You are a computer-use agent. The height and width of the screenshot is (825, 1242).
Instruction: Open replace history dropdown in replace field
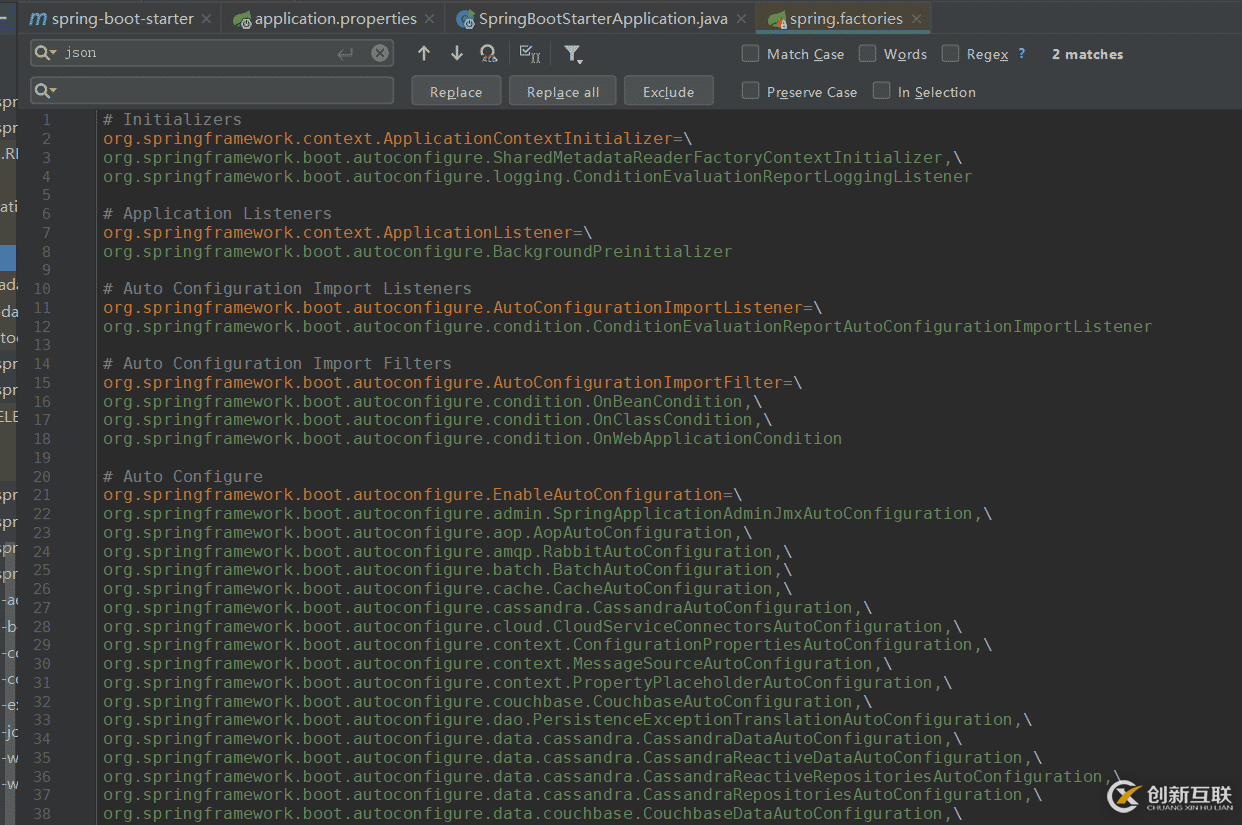45,91
